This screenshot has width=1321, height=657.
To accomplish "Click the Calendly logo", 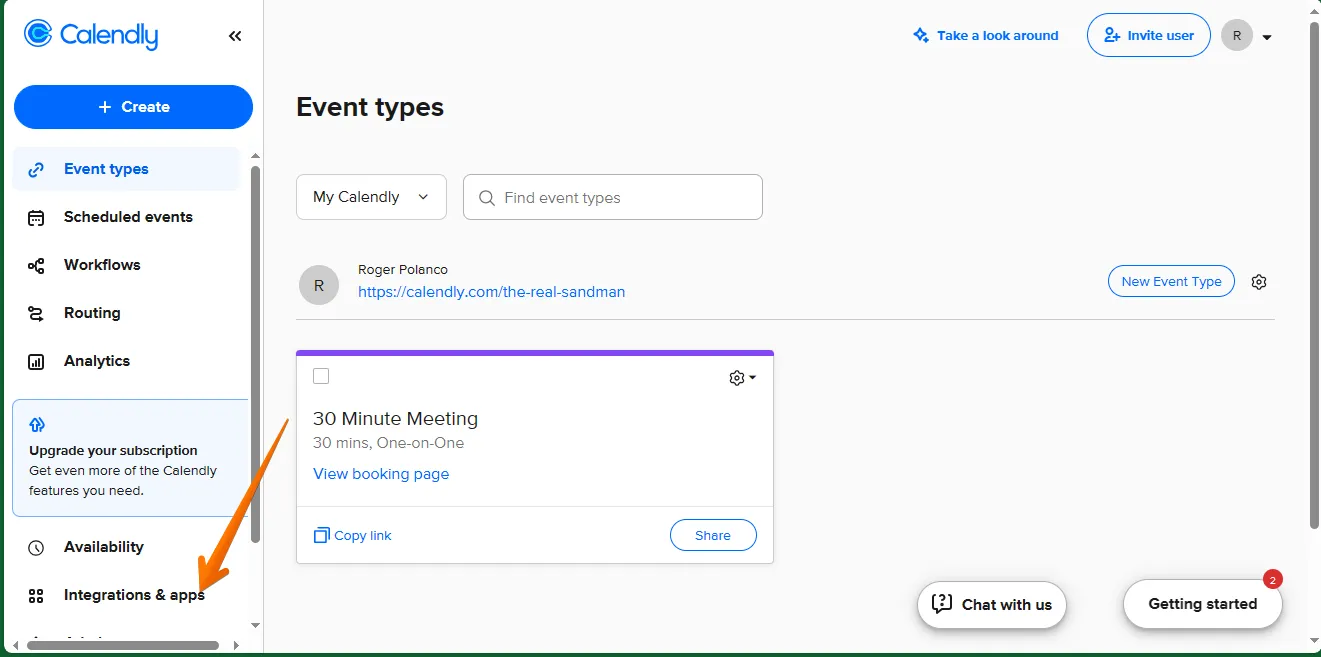I will point(91,35).
